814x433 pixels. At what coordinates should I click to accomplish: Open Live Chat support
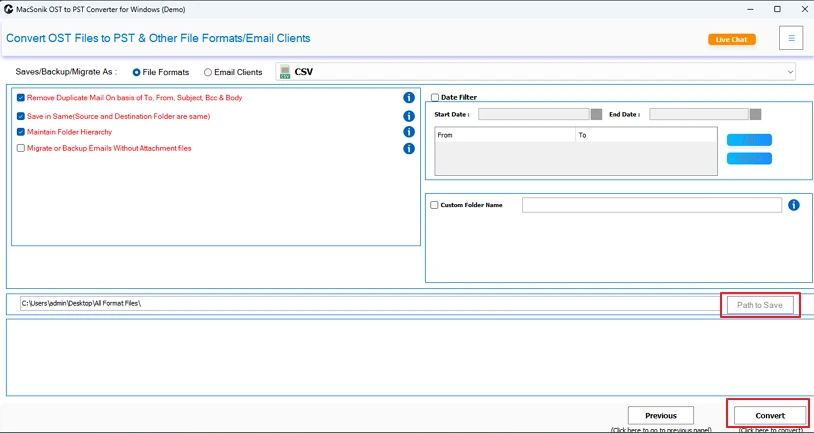732,40
